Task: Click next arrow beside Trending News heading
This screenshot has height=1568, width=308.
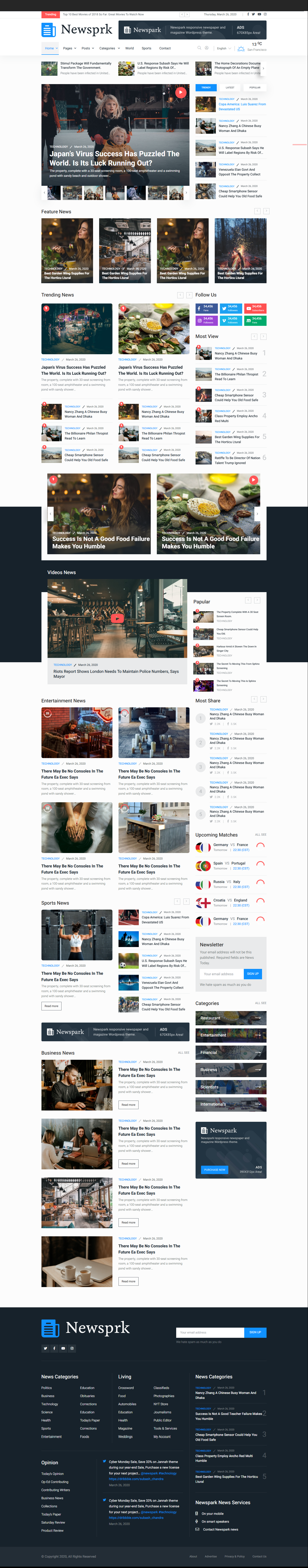Action: click(189, 295)
